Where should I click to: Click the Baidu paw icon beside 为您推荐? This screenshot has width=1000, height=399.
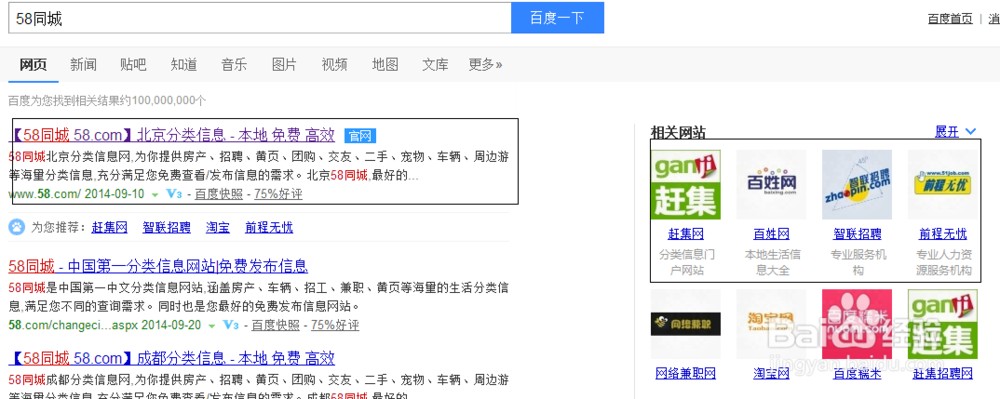point(17,227)
